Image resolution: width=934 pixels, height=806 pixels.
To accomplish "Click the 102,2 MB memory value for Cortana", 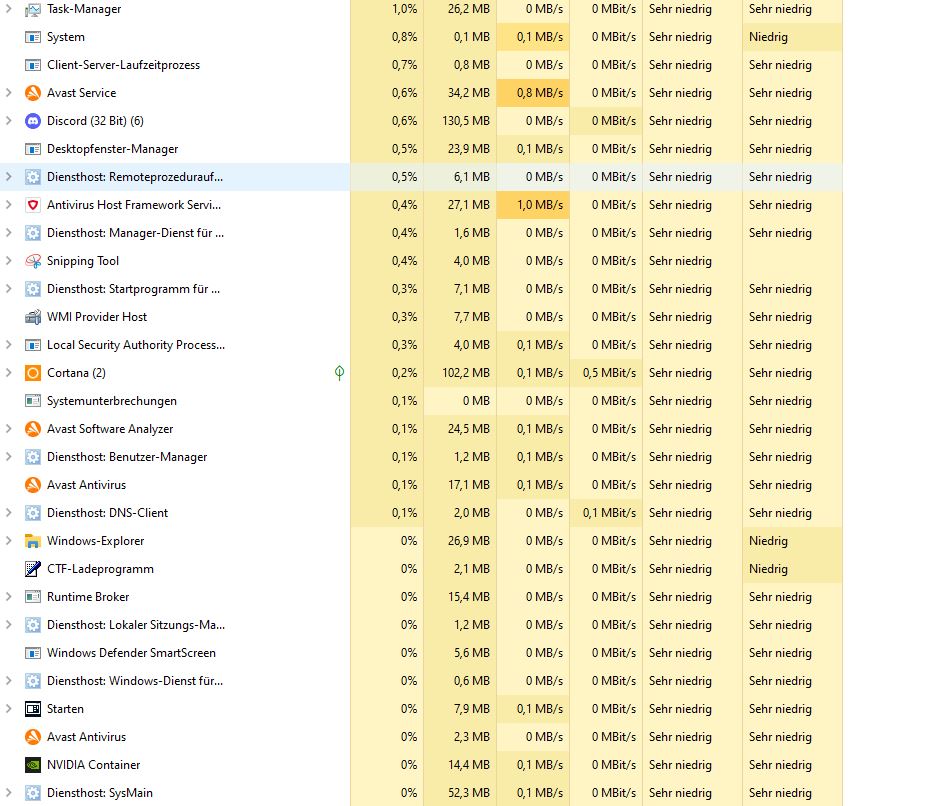I will click(466, 373).
